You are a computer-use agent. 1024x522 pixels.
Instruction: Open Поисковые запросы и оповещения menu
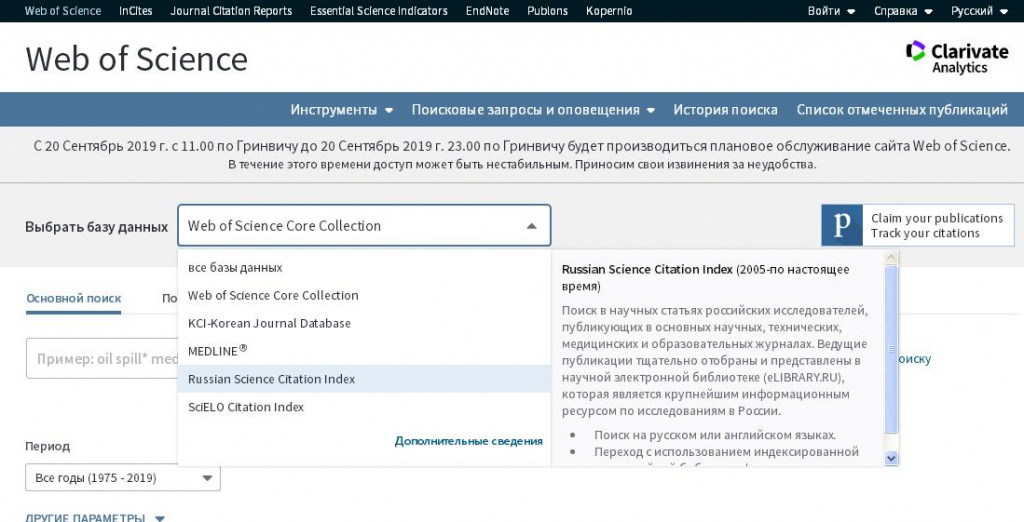pyautogui.click(x=533, y=110)
